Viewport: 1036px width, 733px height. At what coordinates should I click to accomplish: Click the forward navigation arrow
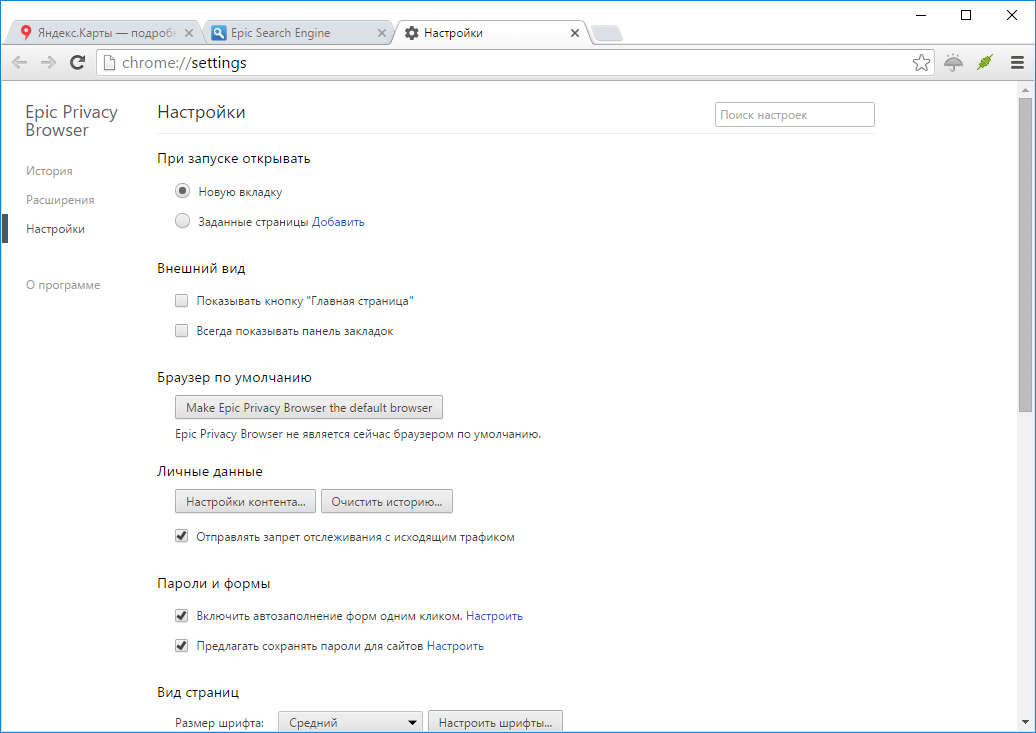(48, 63)
